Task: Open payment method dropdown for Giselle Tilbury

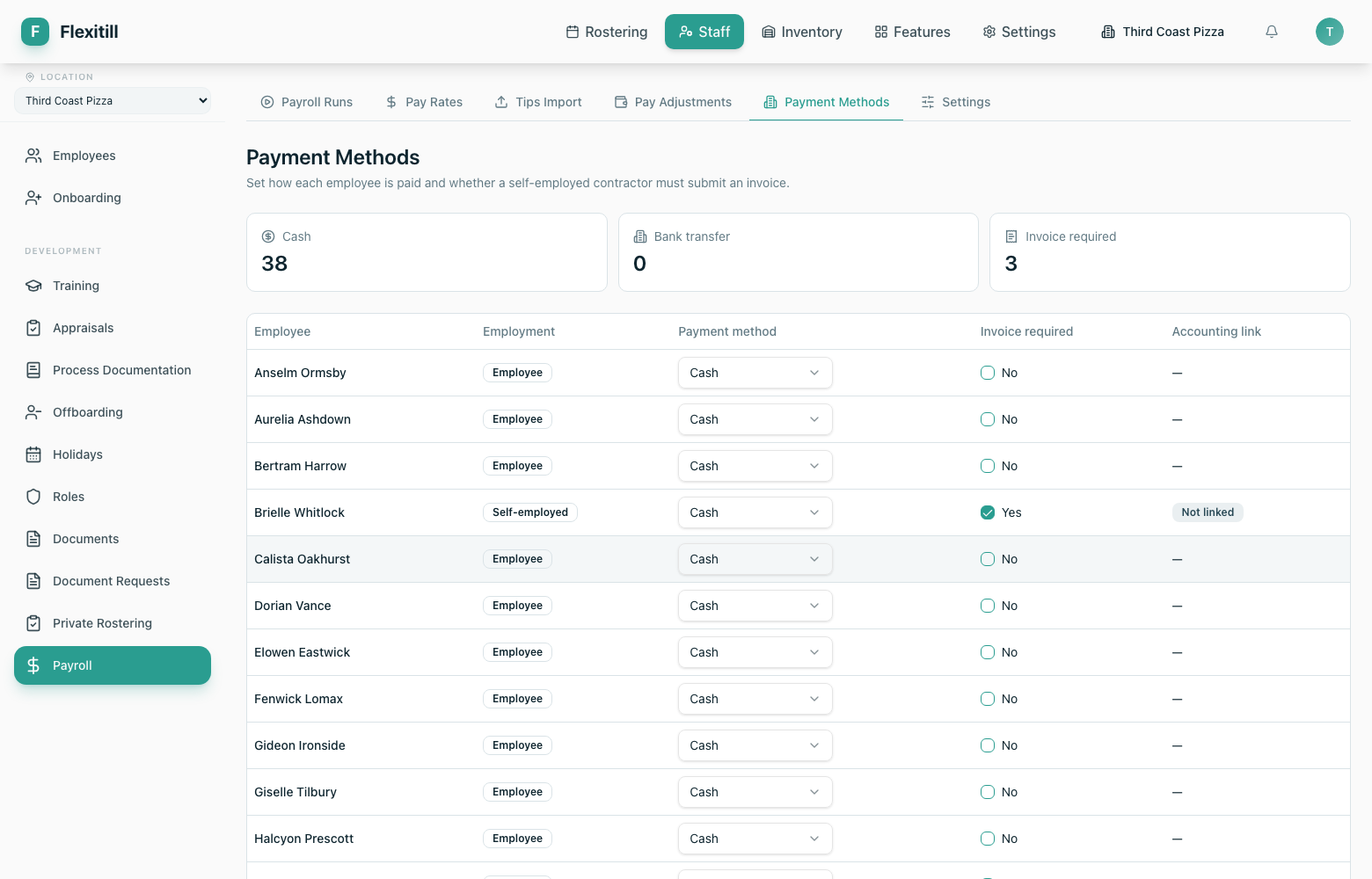Action: pyautogui.click(x=755, y=792)
